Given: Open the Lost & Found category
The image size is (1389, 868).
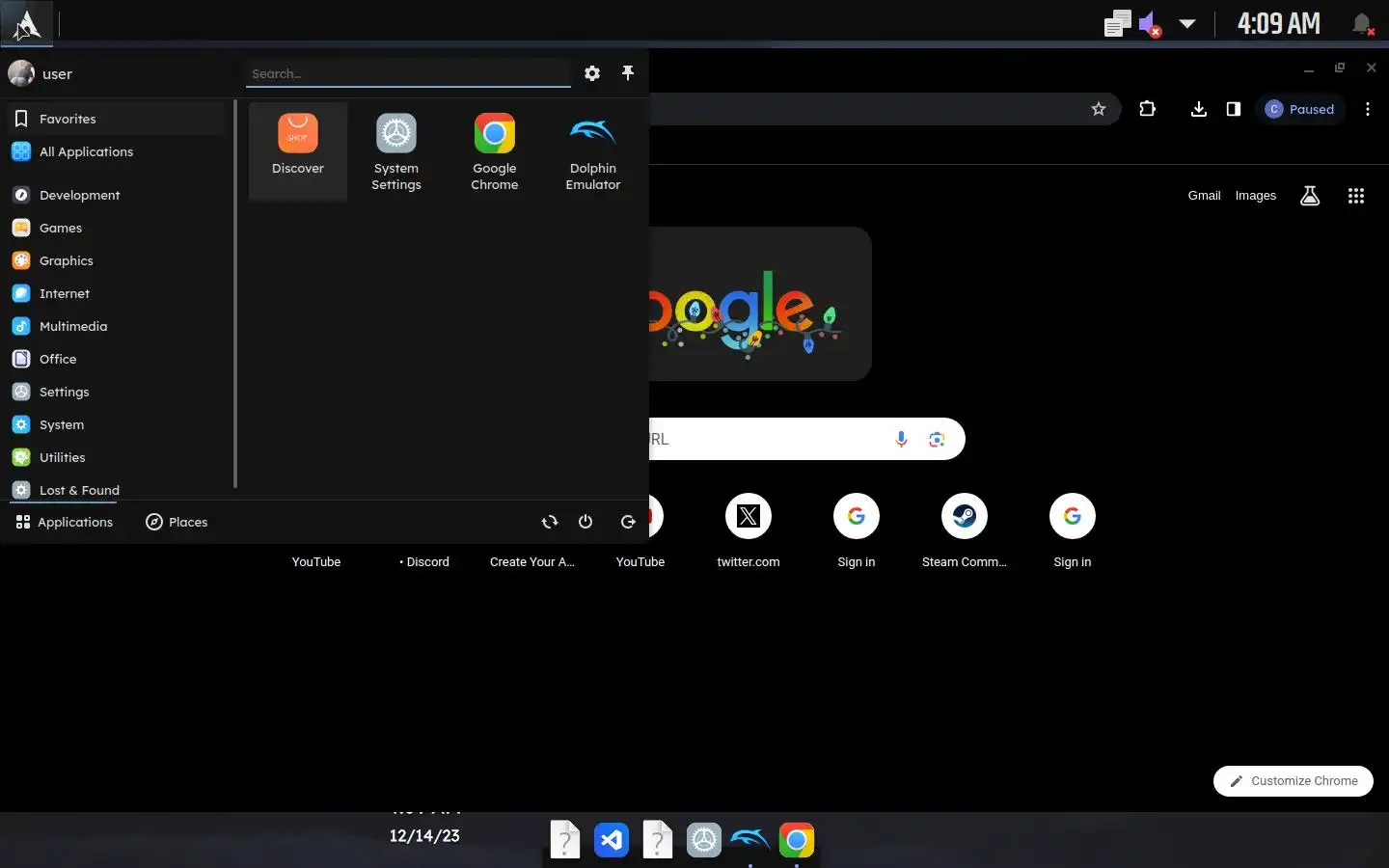Looking at the screenshot, I should click(116, 488).
